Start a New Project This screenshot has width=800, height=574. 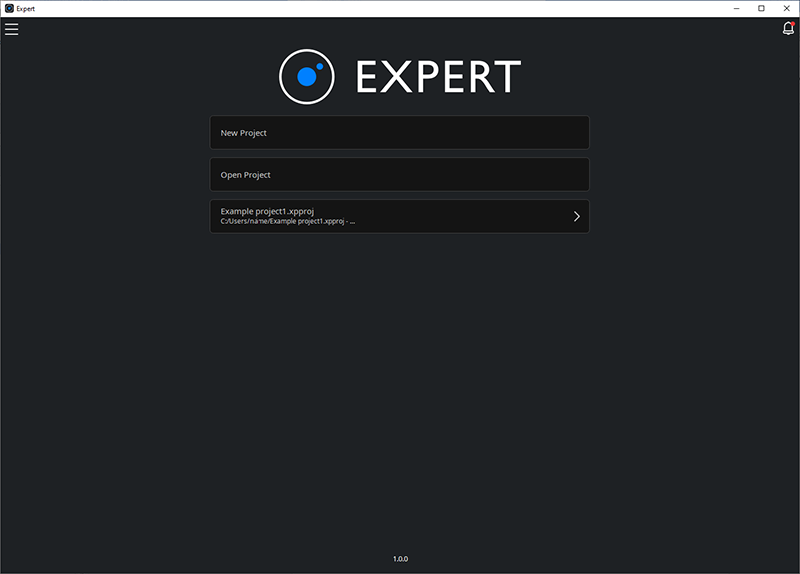pos(399,133)
